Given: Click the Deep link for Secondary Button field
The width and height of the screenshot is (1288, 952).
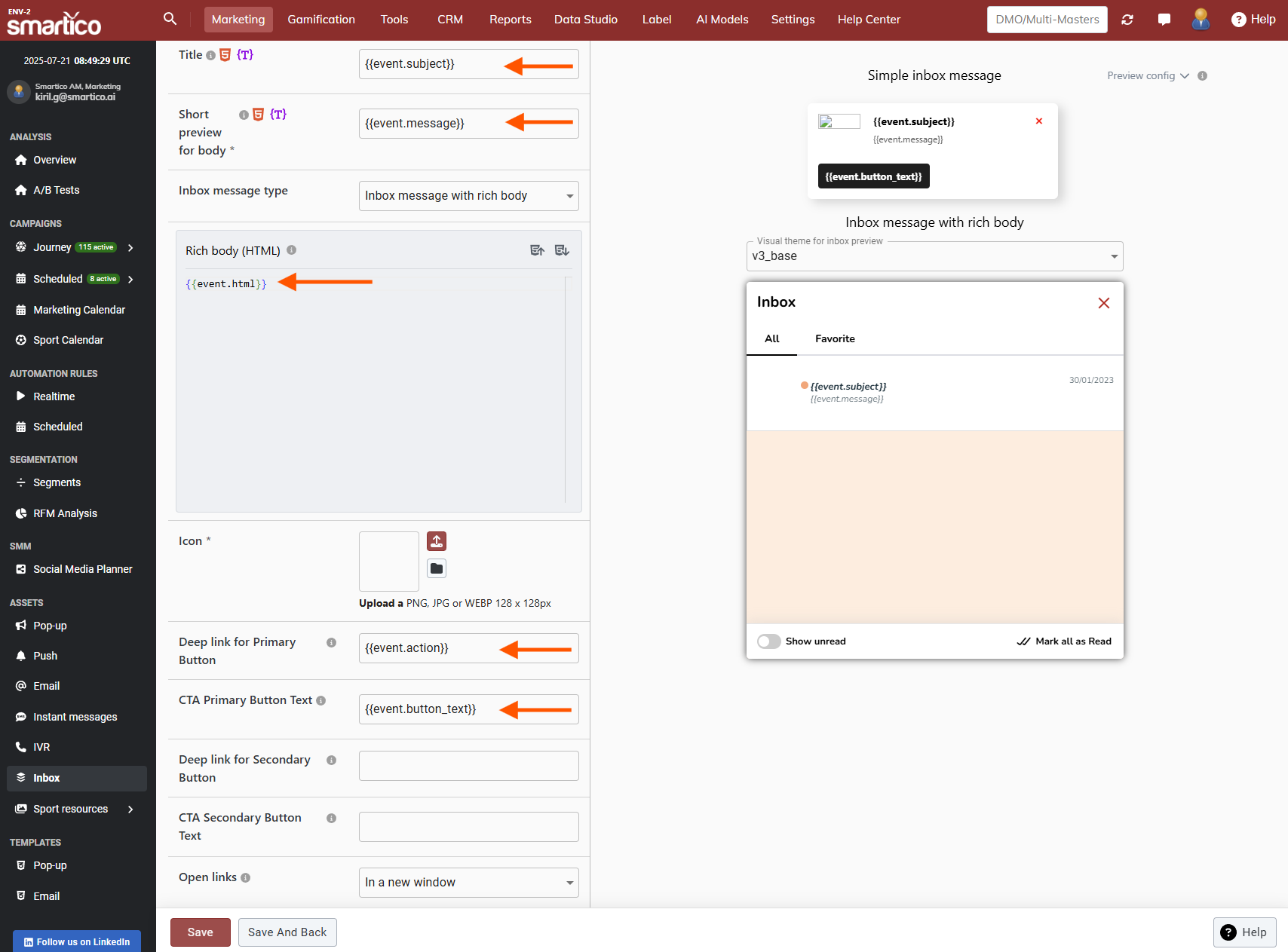Looking at the screenshot, I should point(468,766).
